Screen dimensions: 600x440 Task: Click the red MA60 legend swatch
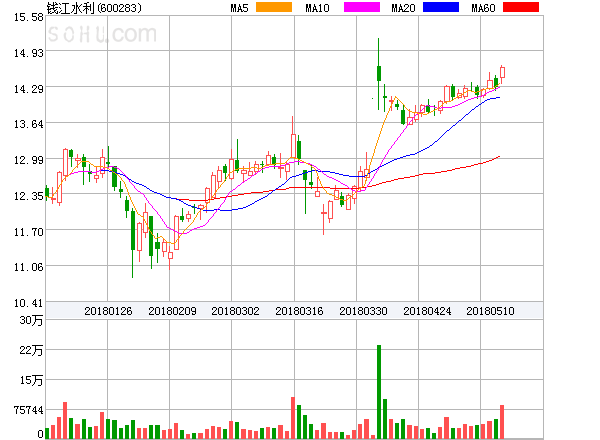(x=521, y=7)
